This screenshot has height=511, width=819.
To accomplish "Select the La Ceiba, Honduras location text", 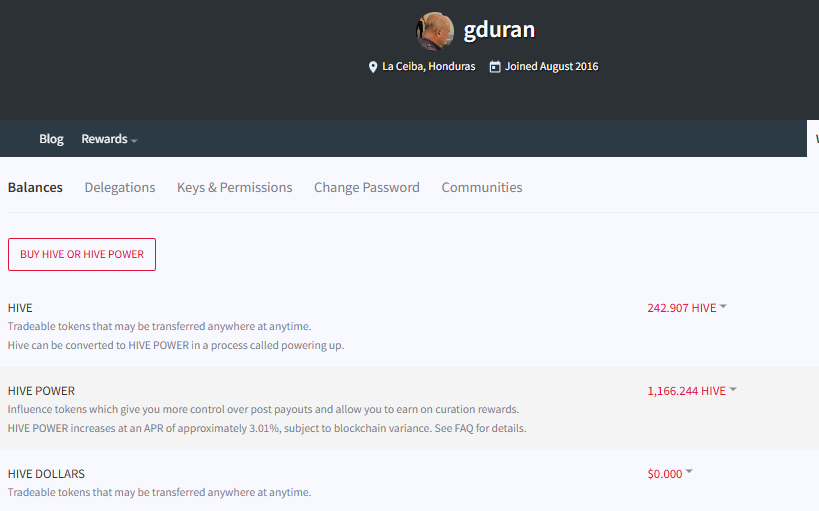I will coord(429,66).
